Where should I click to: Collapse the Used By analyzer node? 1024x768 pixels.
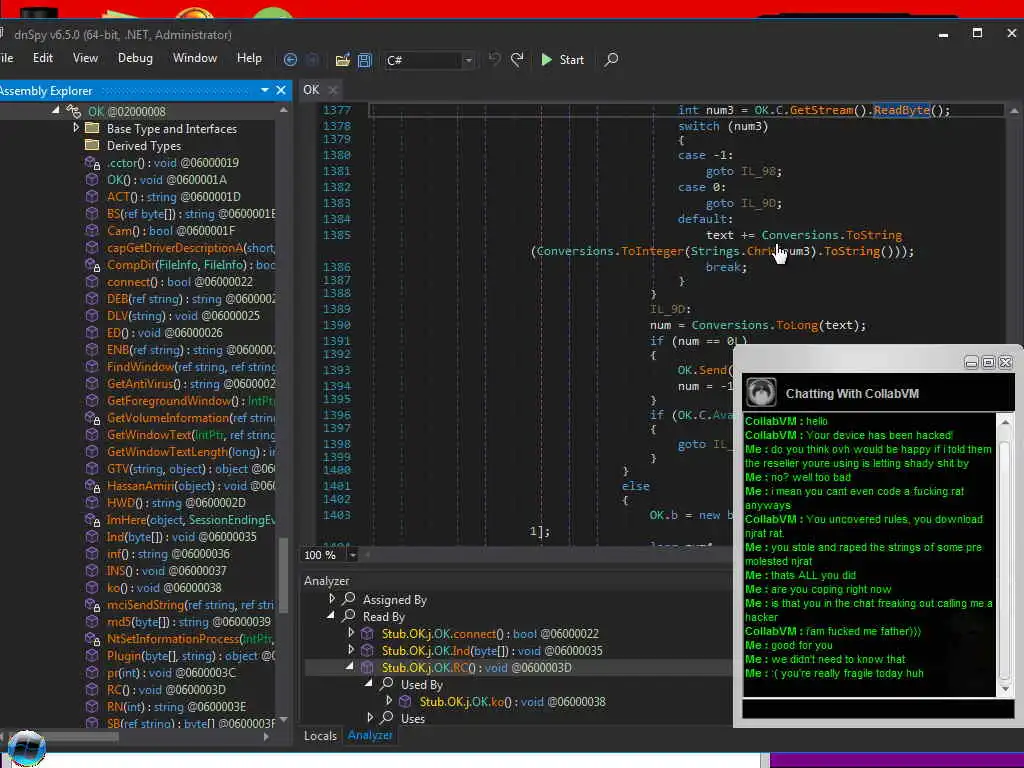coord(369,683)
